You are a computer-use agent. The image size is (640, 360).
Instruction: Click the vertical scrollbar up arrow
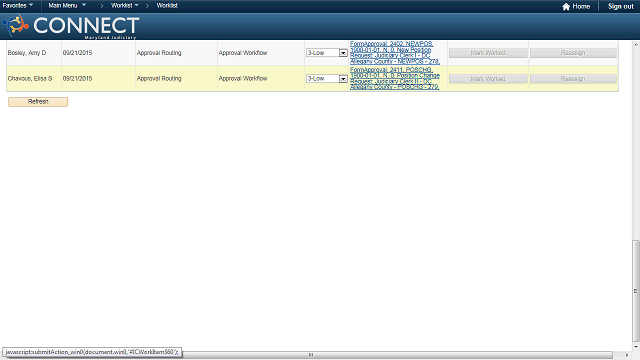pyautogui.click(x=636, y=44)
